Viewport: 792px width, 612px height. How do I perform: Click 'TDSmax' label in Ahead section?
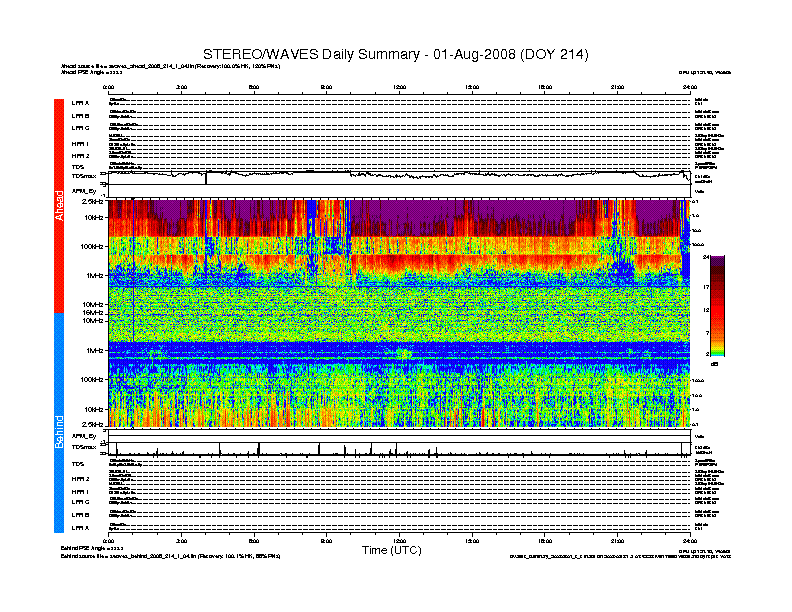pos(83,176)
